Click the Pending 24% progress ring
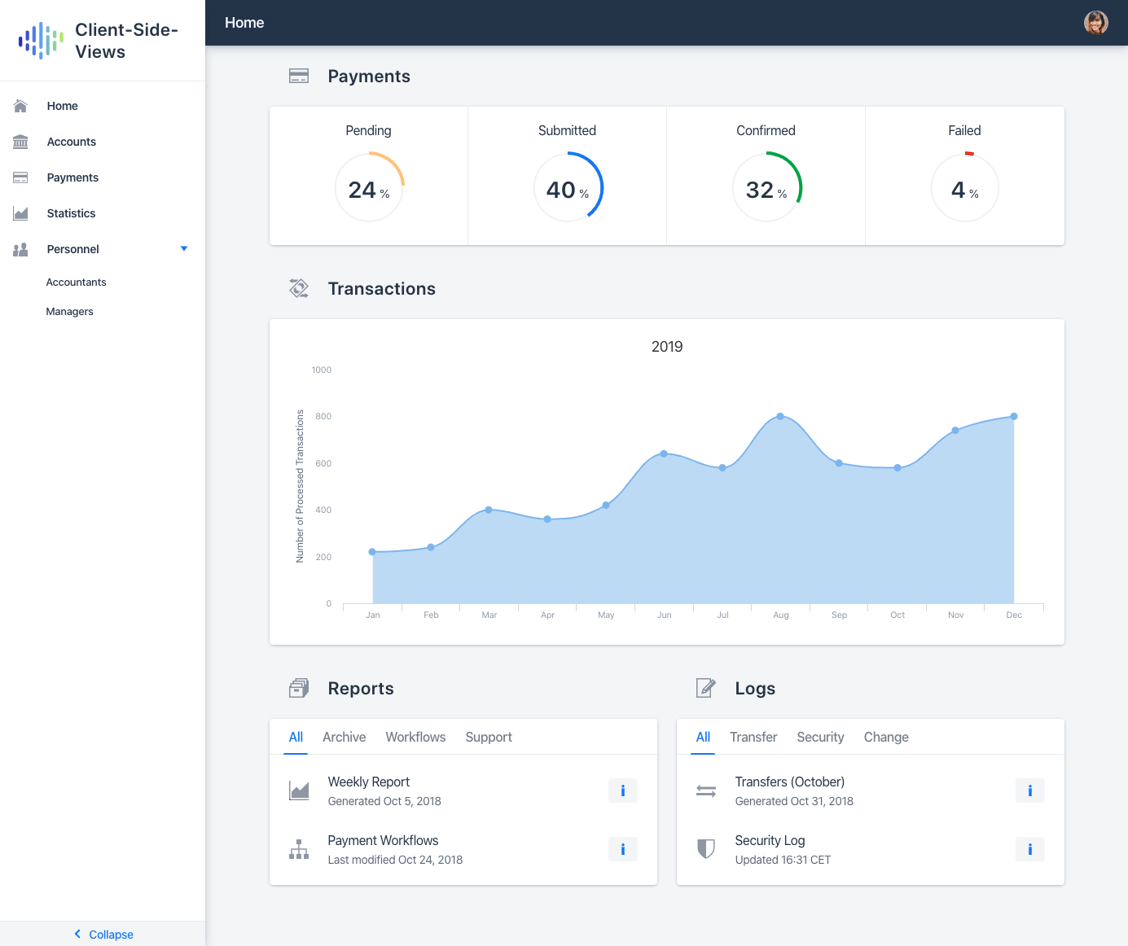The width and height of the screenshot is (1128, 946). click(x=368, y=188)
